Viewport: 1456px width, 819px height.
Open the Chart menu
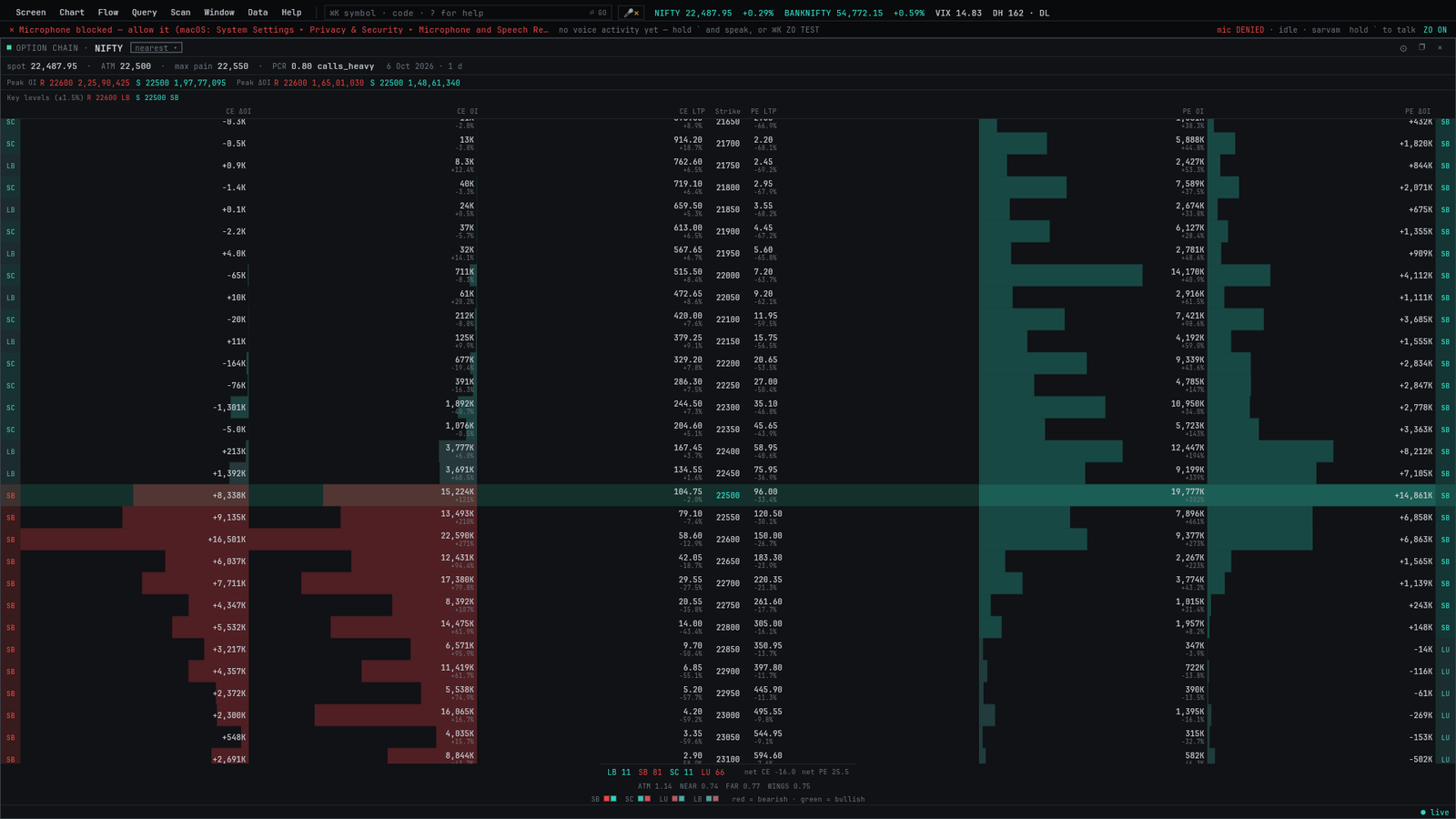click(x=72, y=13)
